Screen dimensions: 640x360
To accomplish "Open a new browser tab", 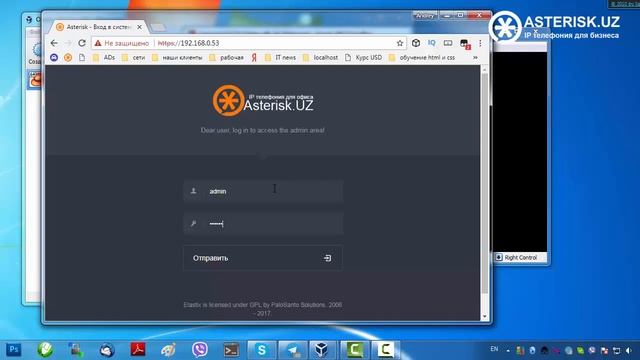I will 158,27.
